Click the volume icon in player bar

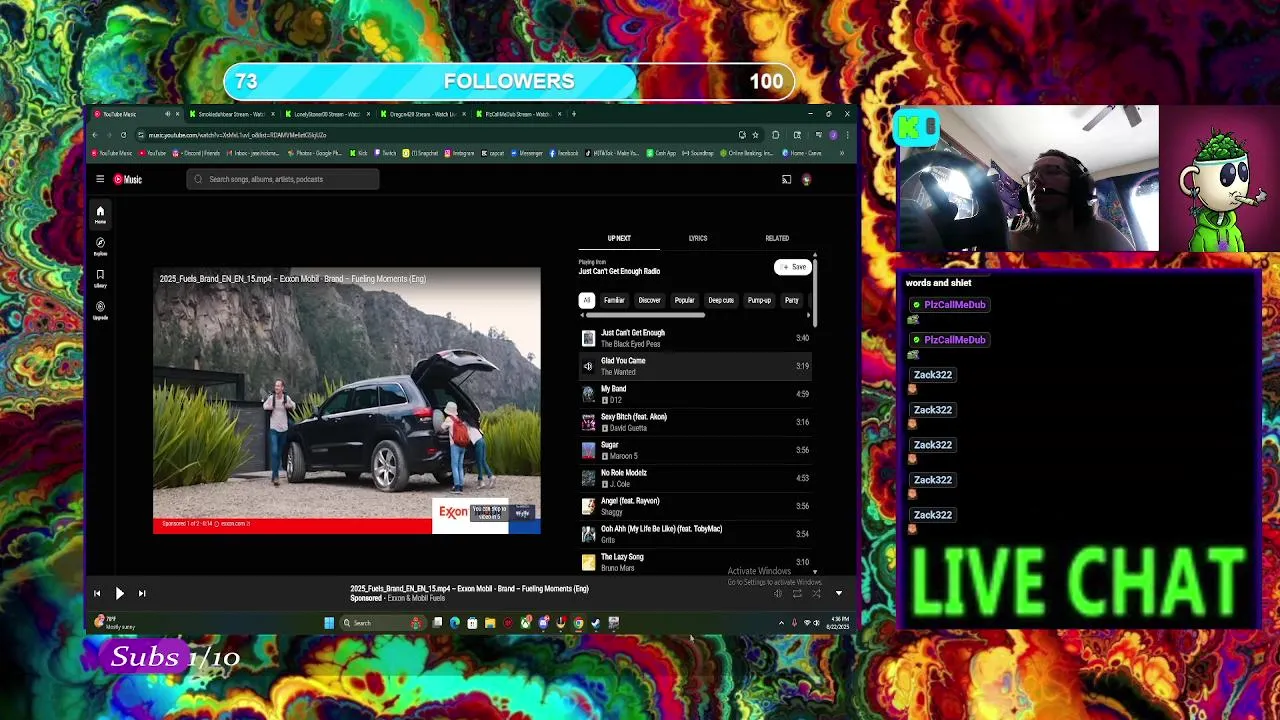click(x=778, y=594)
